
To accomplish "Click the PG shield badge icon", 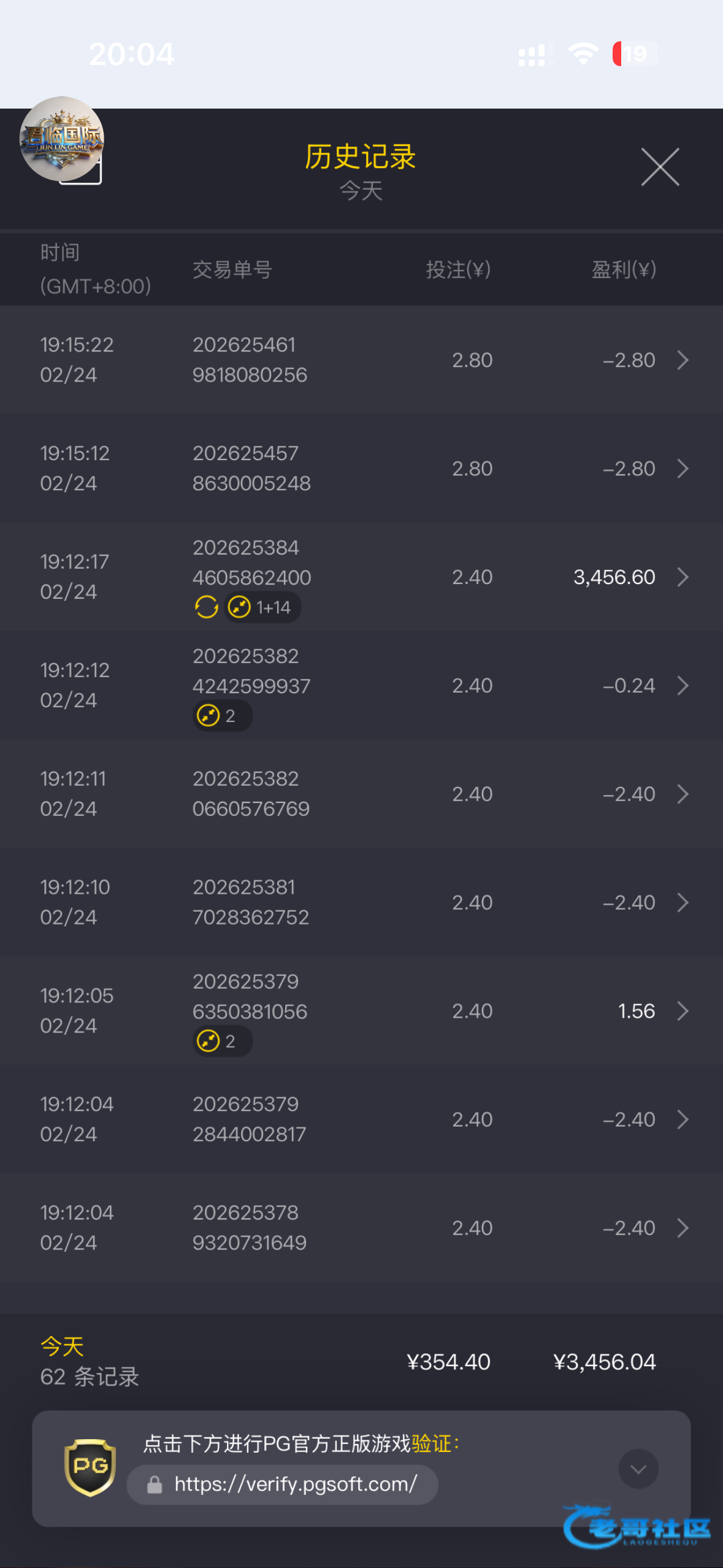I will (90, 1467).
